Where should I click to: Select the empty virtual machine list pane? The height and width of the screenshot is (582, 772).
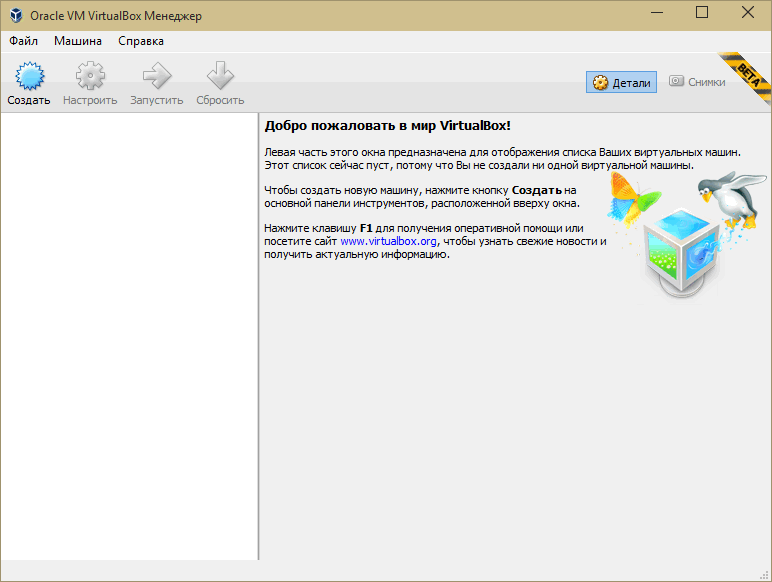pyautogui.click(x=129, y=336)
